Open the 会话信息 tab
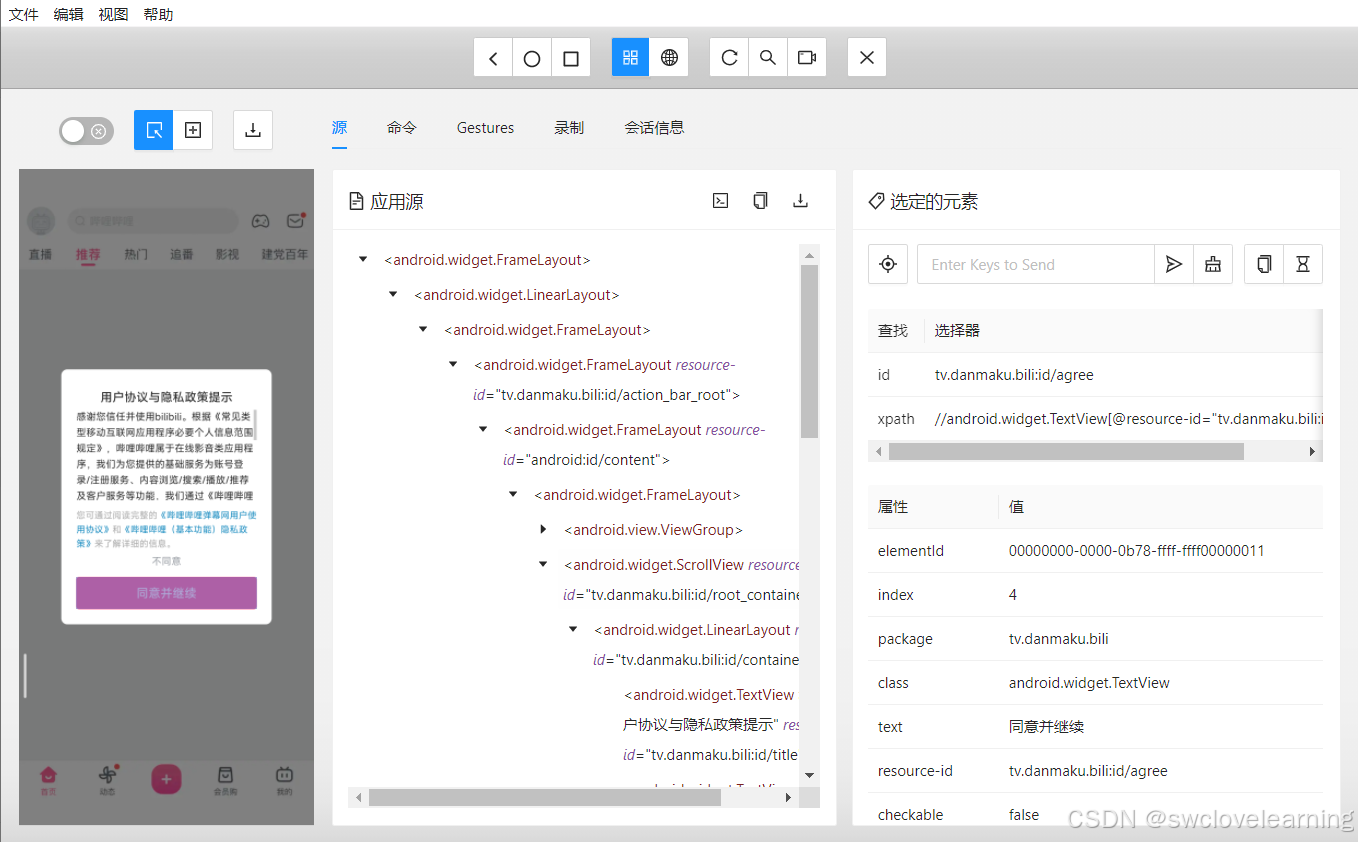The image size is (1358, 842). coord(655,128)
